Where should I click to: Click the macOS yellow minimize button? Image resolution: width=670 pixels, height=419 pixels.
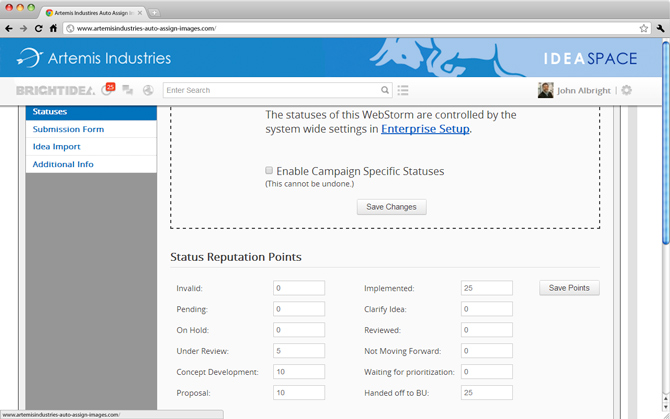coord(20,7)
